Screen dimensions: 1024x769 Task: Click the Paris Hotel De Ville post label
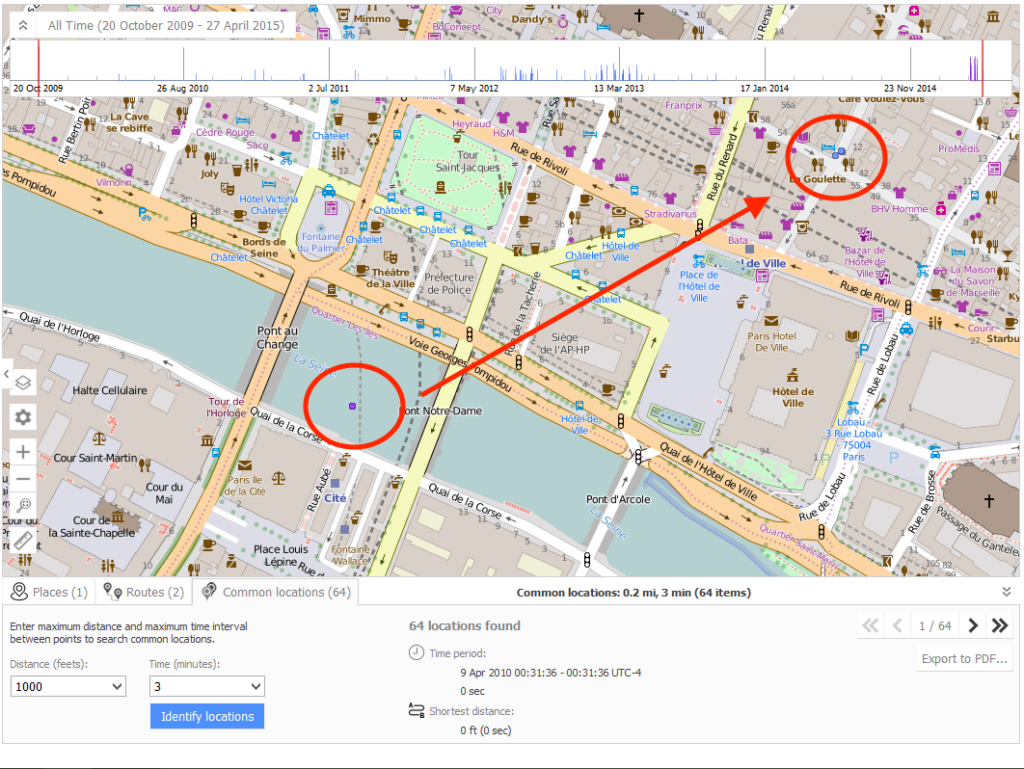772,341
